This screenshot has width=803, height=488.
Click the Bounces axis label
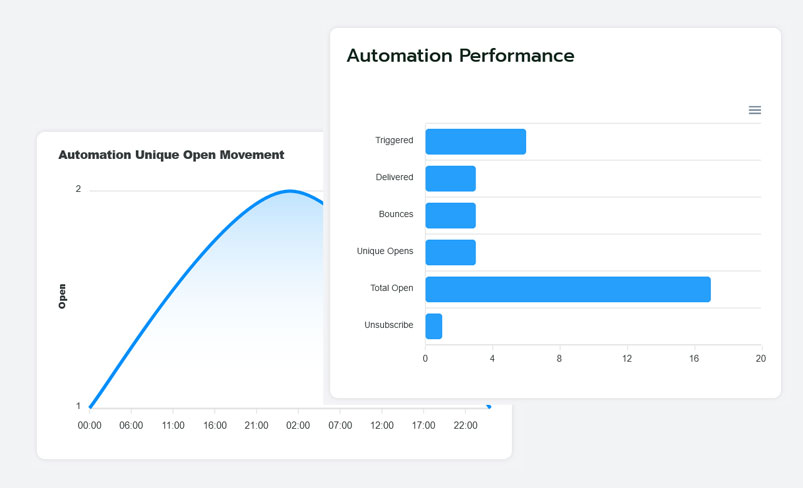tap(396, 214)
